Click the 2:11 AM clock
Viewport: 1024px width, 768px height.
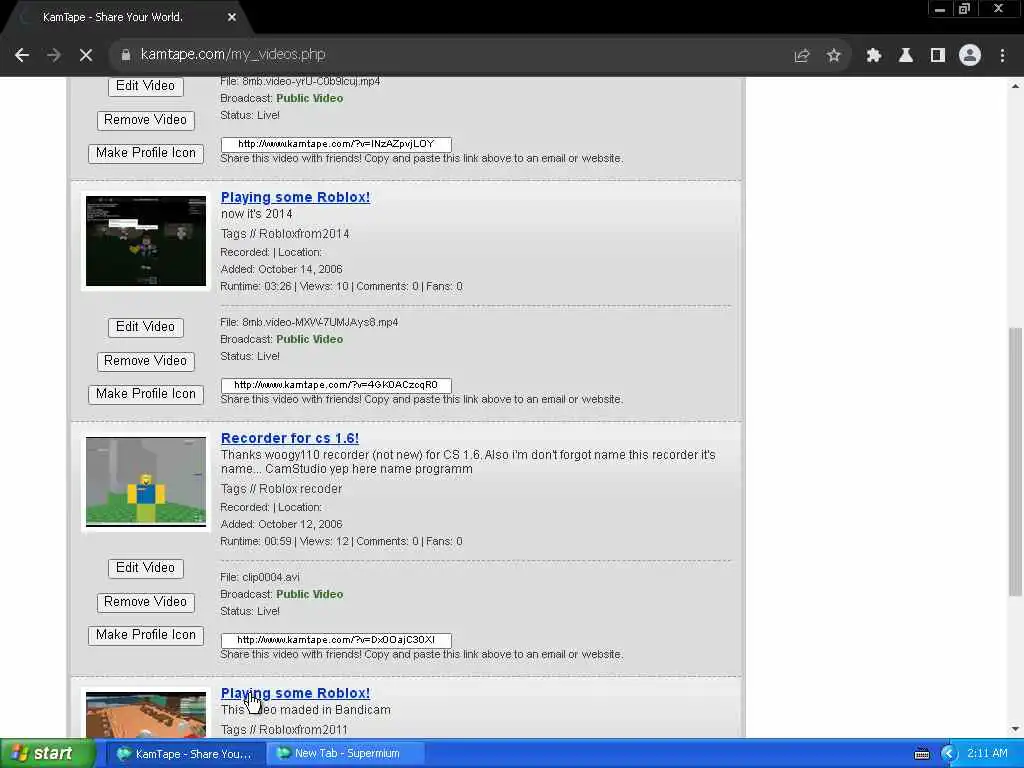click(x=987, y=754)
